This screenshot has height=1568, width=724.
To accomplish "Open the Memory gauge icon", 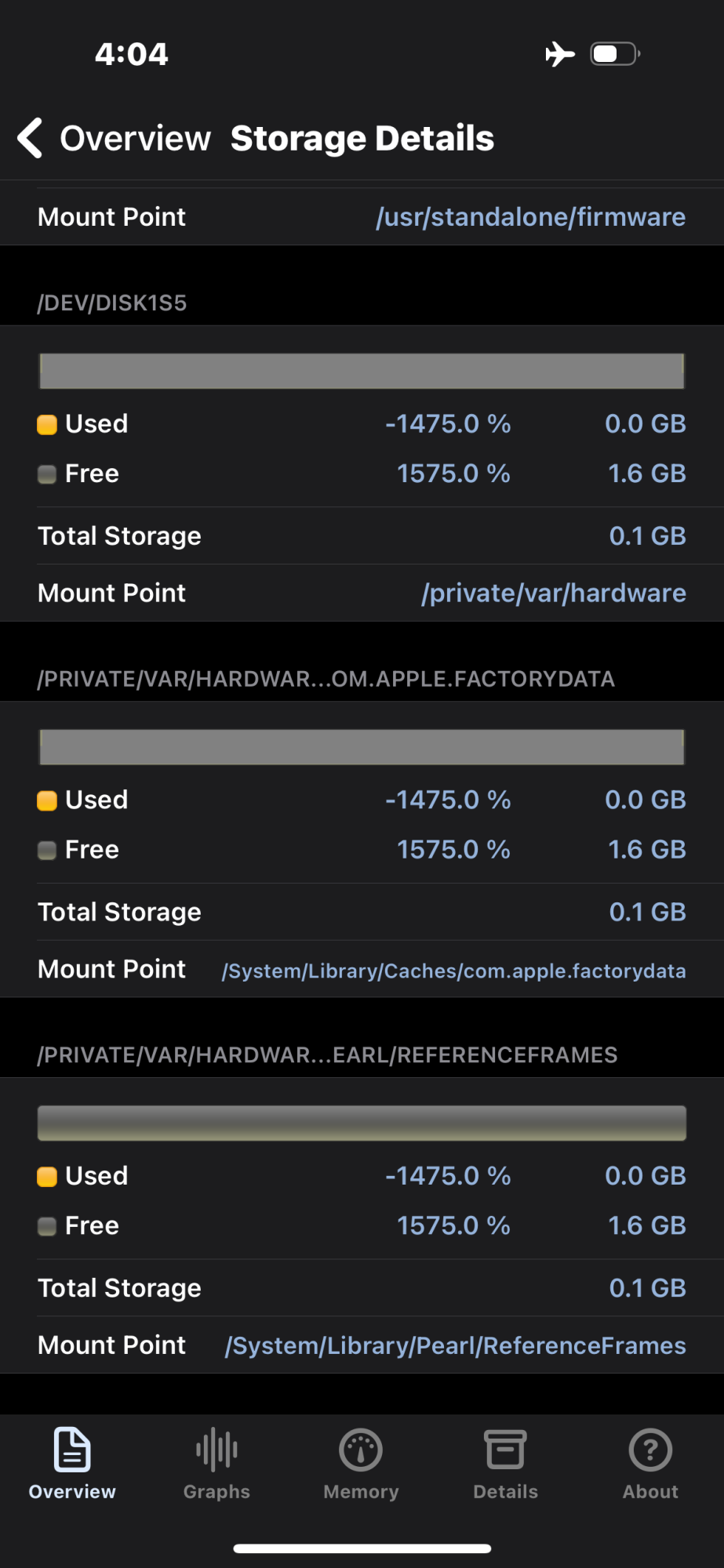I will pyautogui.click(x=361, y=1450).
